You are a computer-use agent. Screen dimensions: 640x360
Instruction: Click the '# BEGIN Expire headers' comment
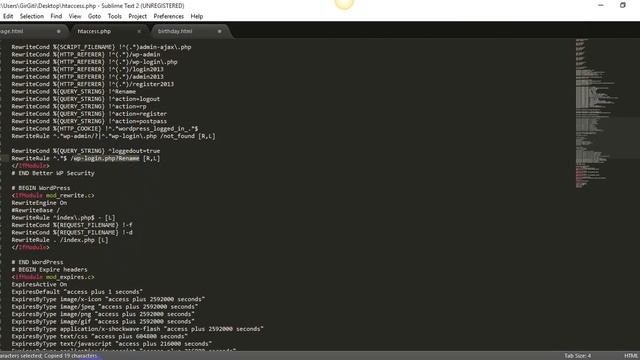(49, 269)
